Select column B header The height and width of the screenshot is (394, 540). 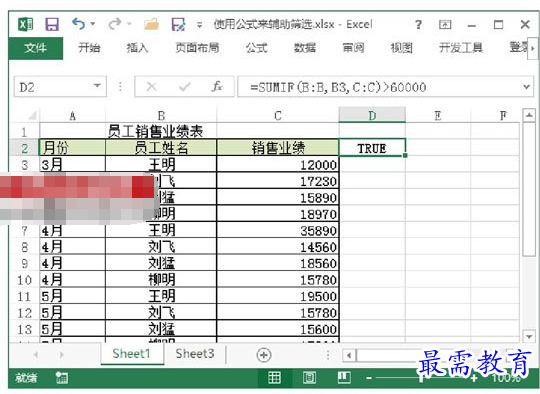point(161,116)
